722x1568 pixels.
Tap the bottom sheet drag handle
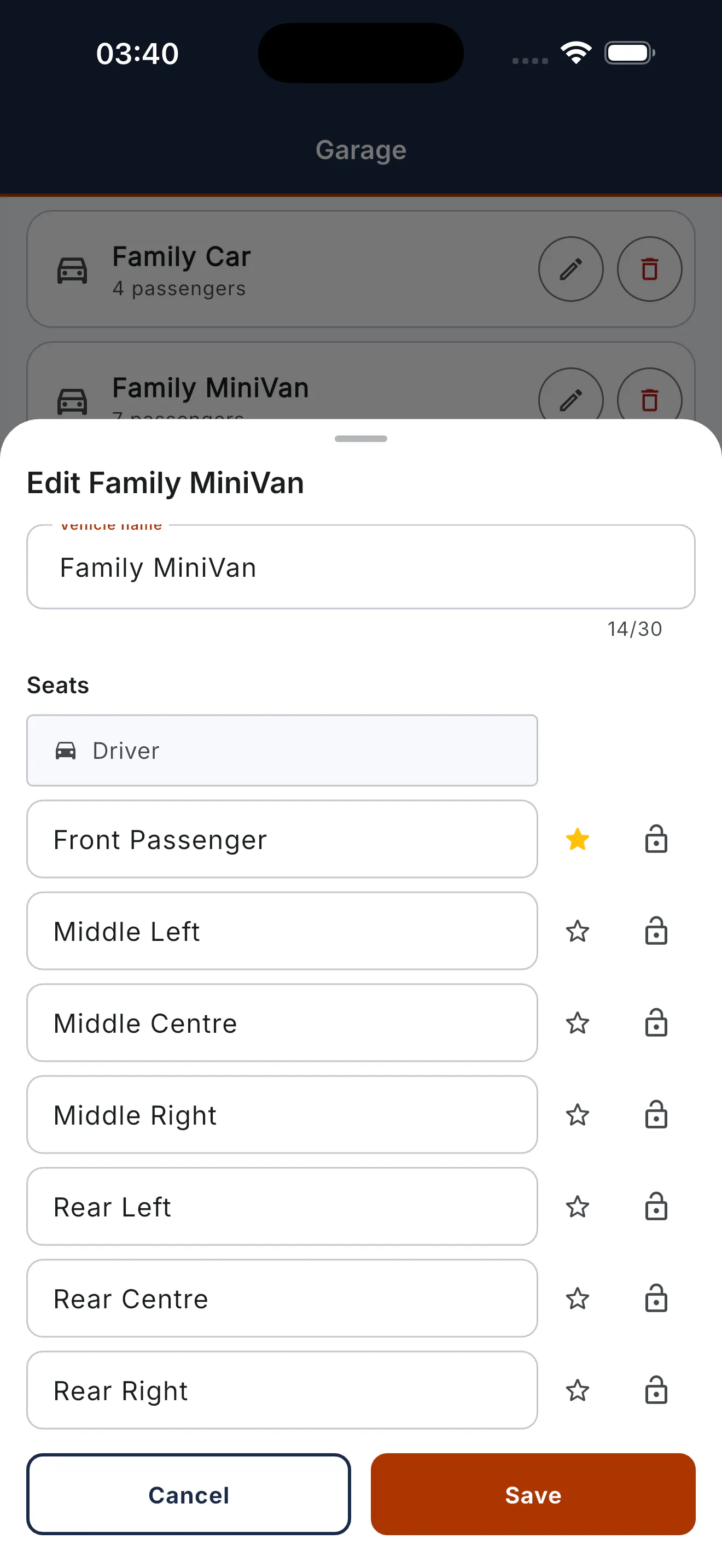[x=361, y=439]
